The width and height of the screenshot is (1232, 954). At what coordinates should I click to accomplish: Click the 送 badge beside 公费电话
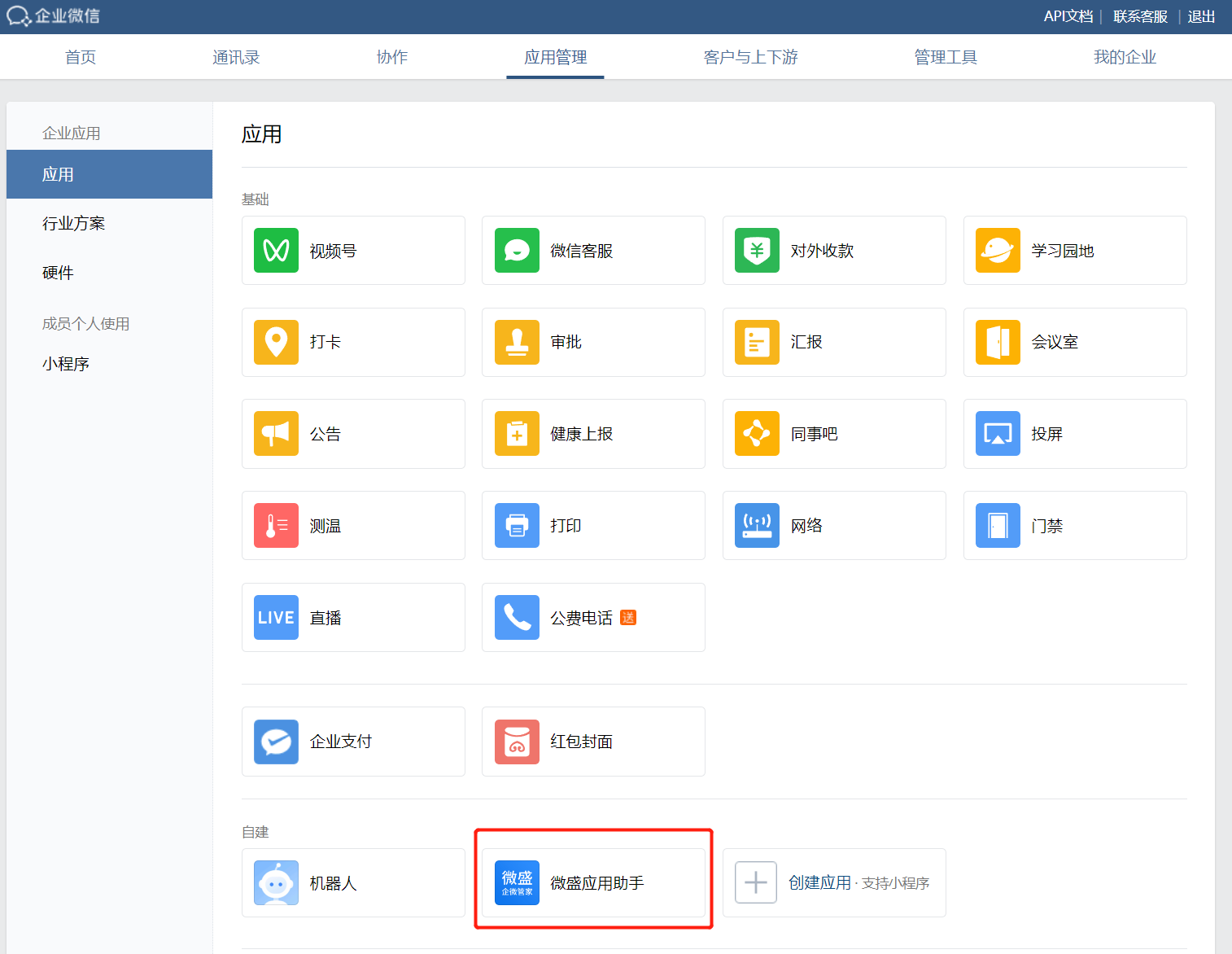coord(628,618)
